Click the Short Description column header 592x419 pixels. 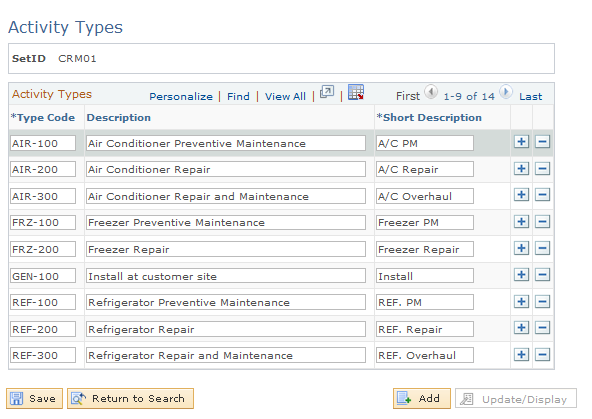429,117
